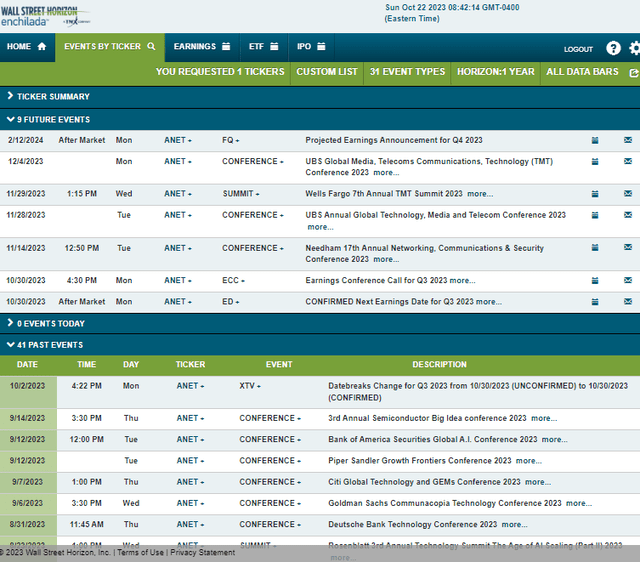Add Wells Fargo TMT Summit to calendar
Screen dimensions: 640x562
click(x=595, y=194)
